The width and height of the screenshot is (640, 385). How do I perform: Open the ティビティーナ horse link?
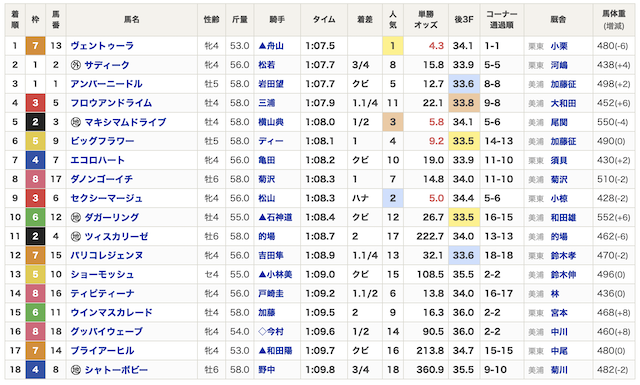(x=102, y=294)
